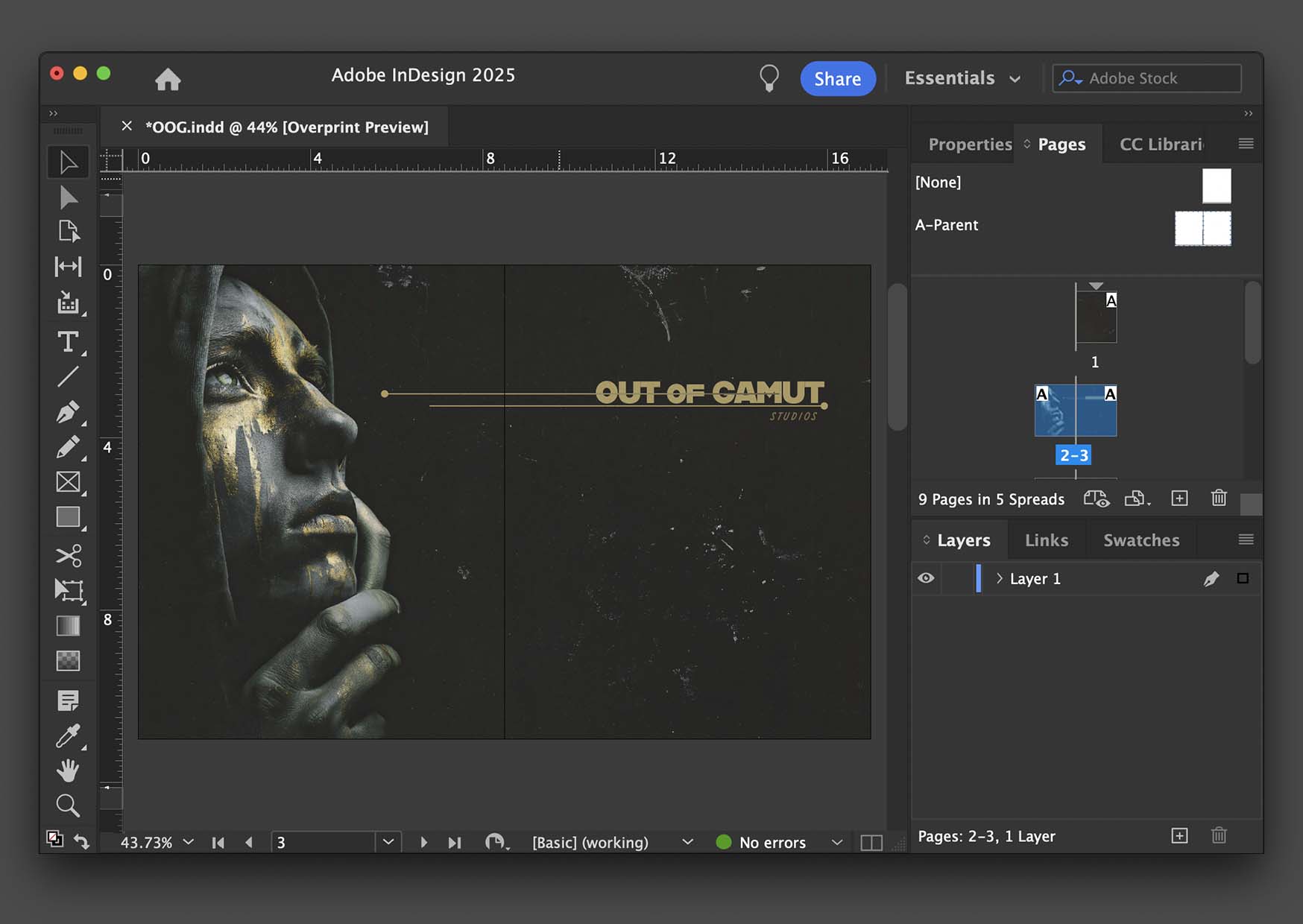Select the Eyedropper tool
1303x924 pixels.
pyautogui.click(x=68, y=735)
